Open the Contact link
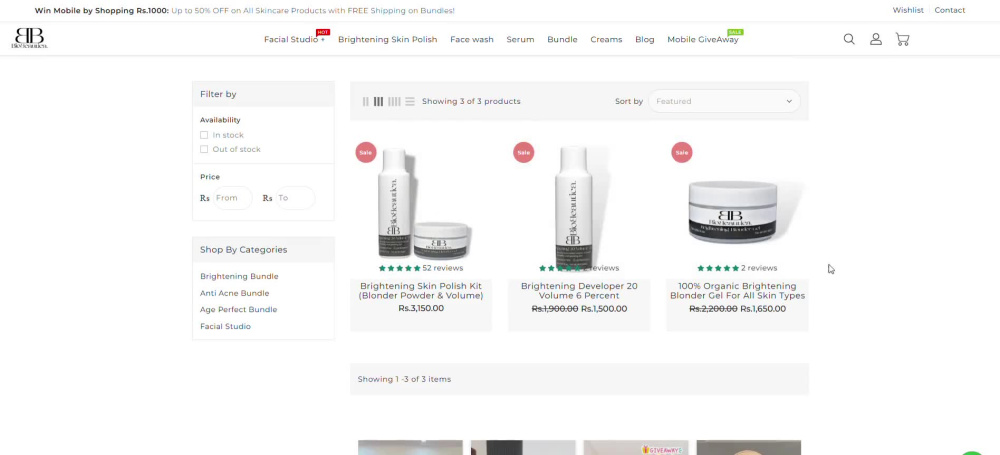1000x455 pixels. pyautogui.click(x=950, y=10)
